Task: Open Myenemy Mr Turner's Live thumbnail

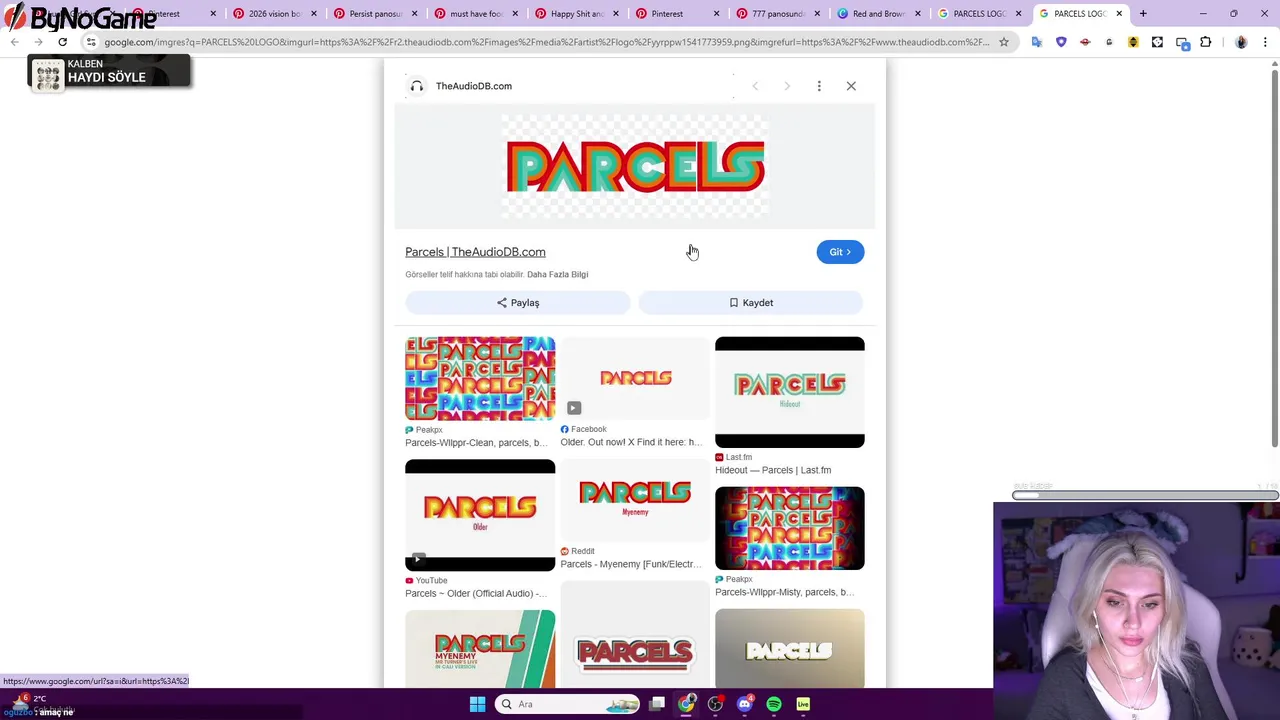Action: click(x=480, y=648)
